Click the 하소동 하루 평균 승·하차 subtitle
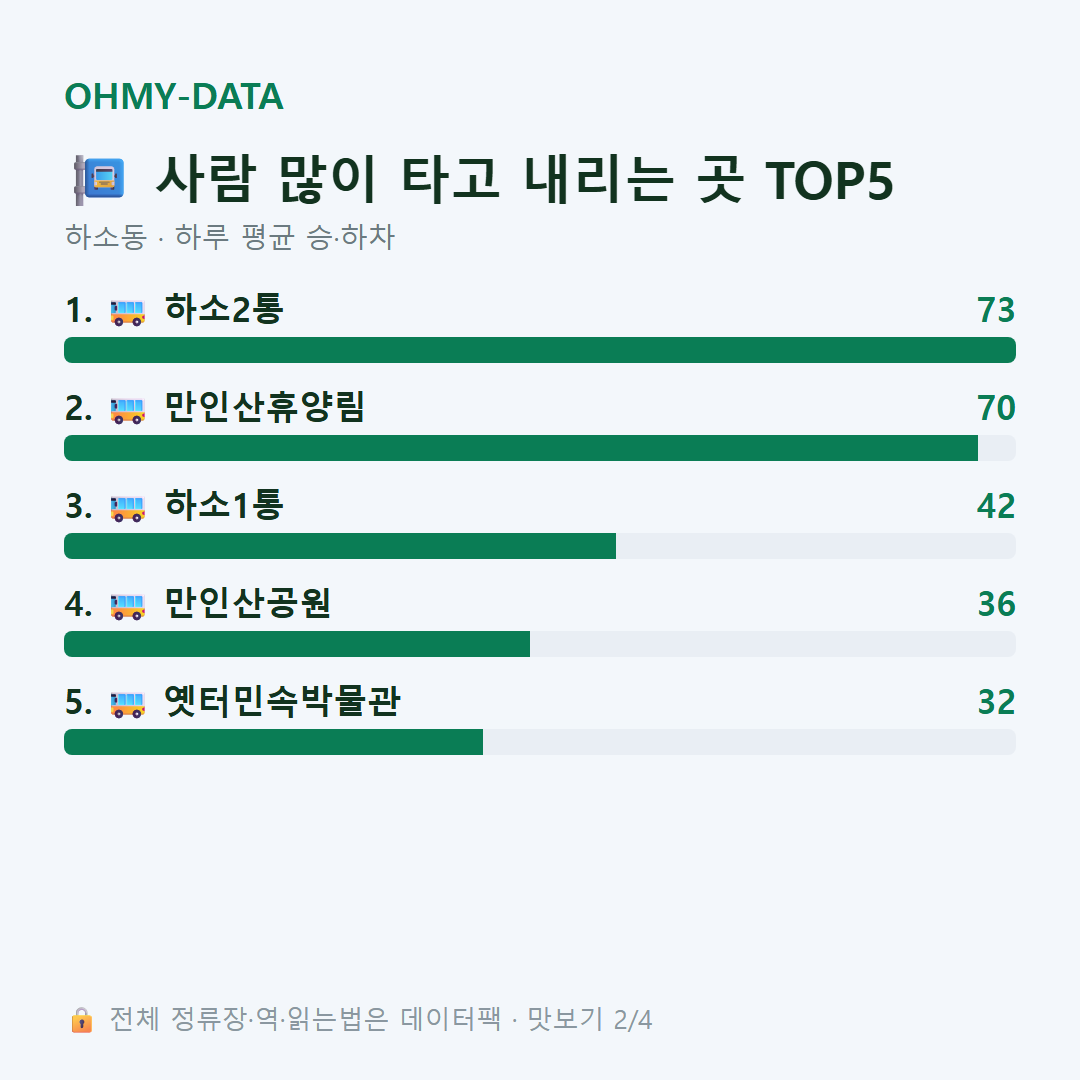Viewport: 1080px width, 1080px height. (229, 236)
